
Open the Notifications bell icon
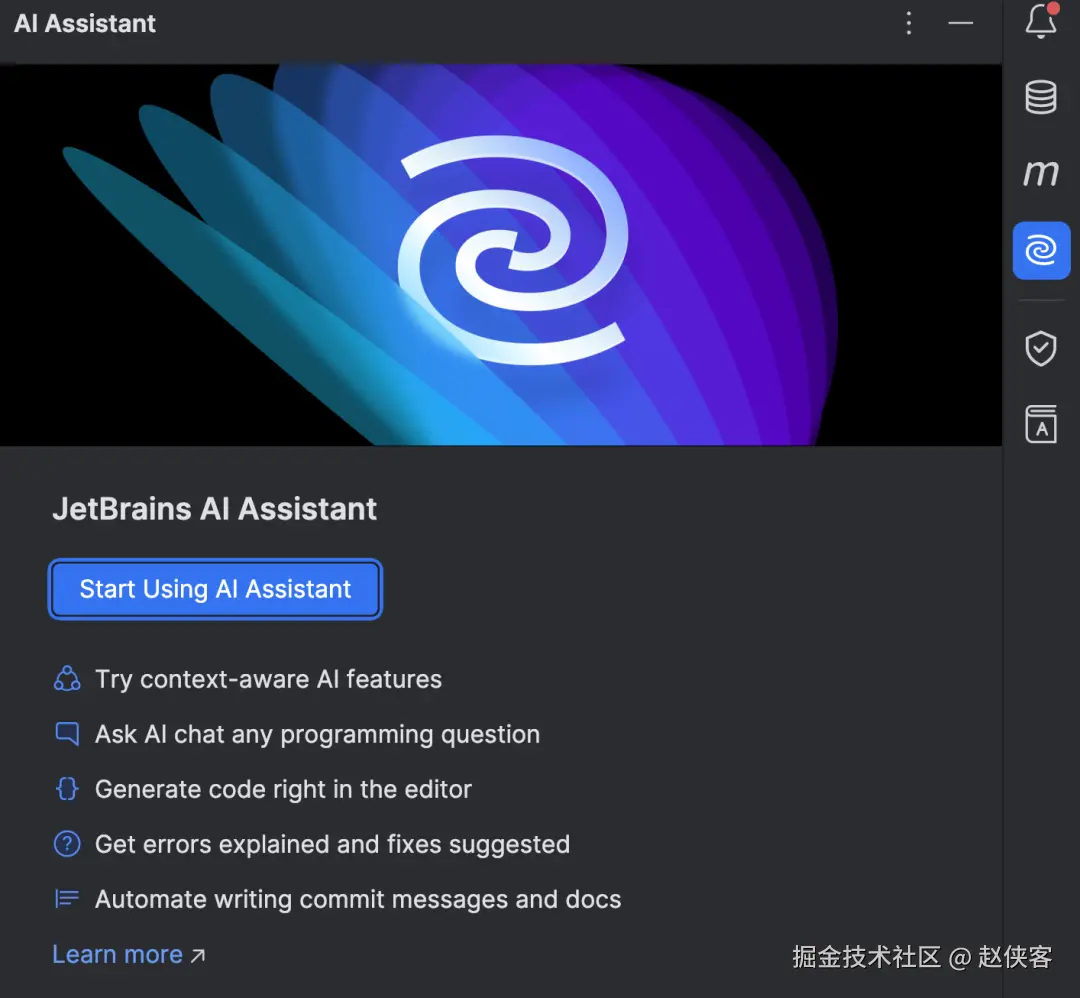pos(1041,21)
